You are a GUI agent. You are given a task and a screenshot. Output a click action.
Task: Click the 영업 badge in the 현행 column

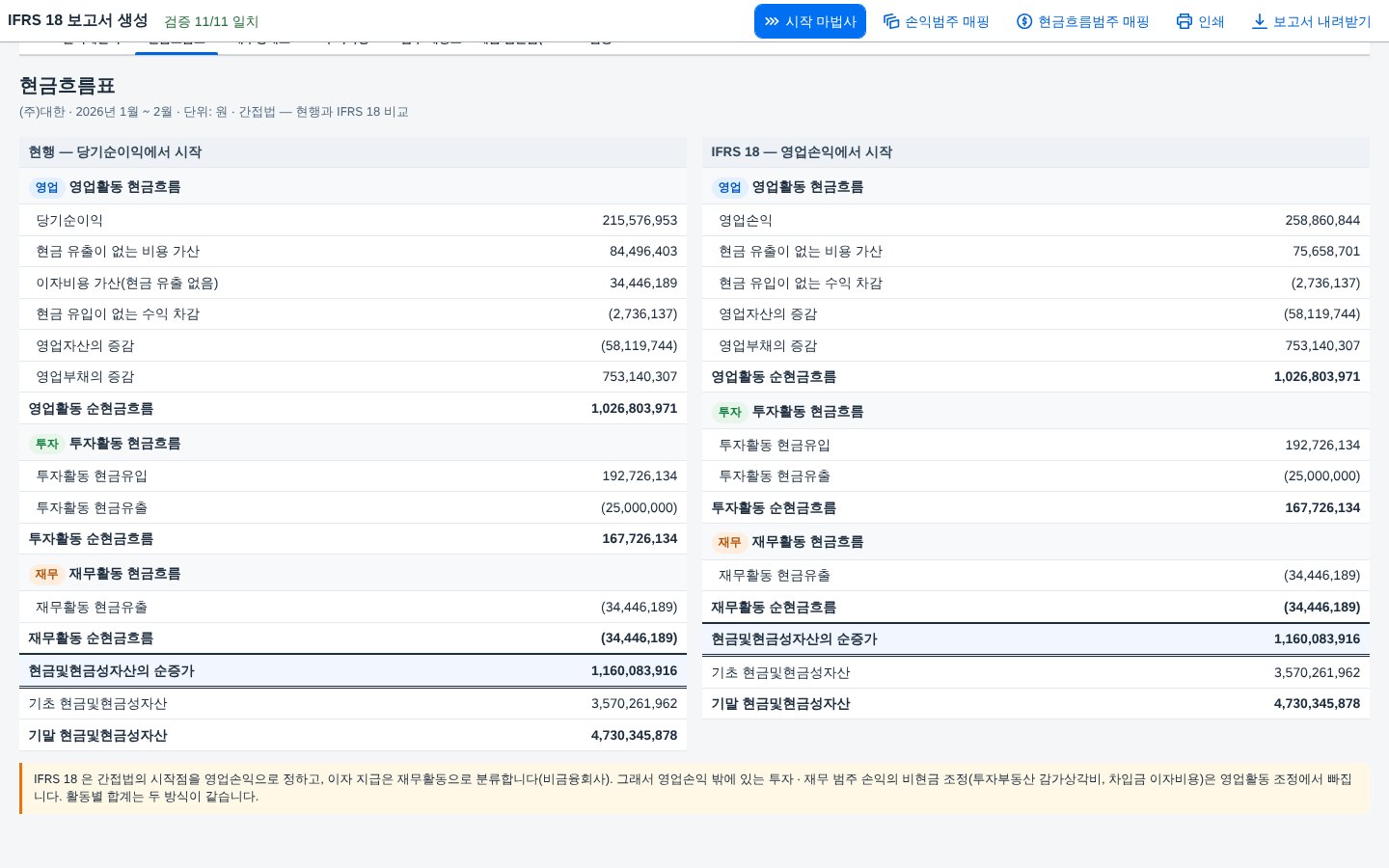pos(46,187)
